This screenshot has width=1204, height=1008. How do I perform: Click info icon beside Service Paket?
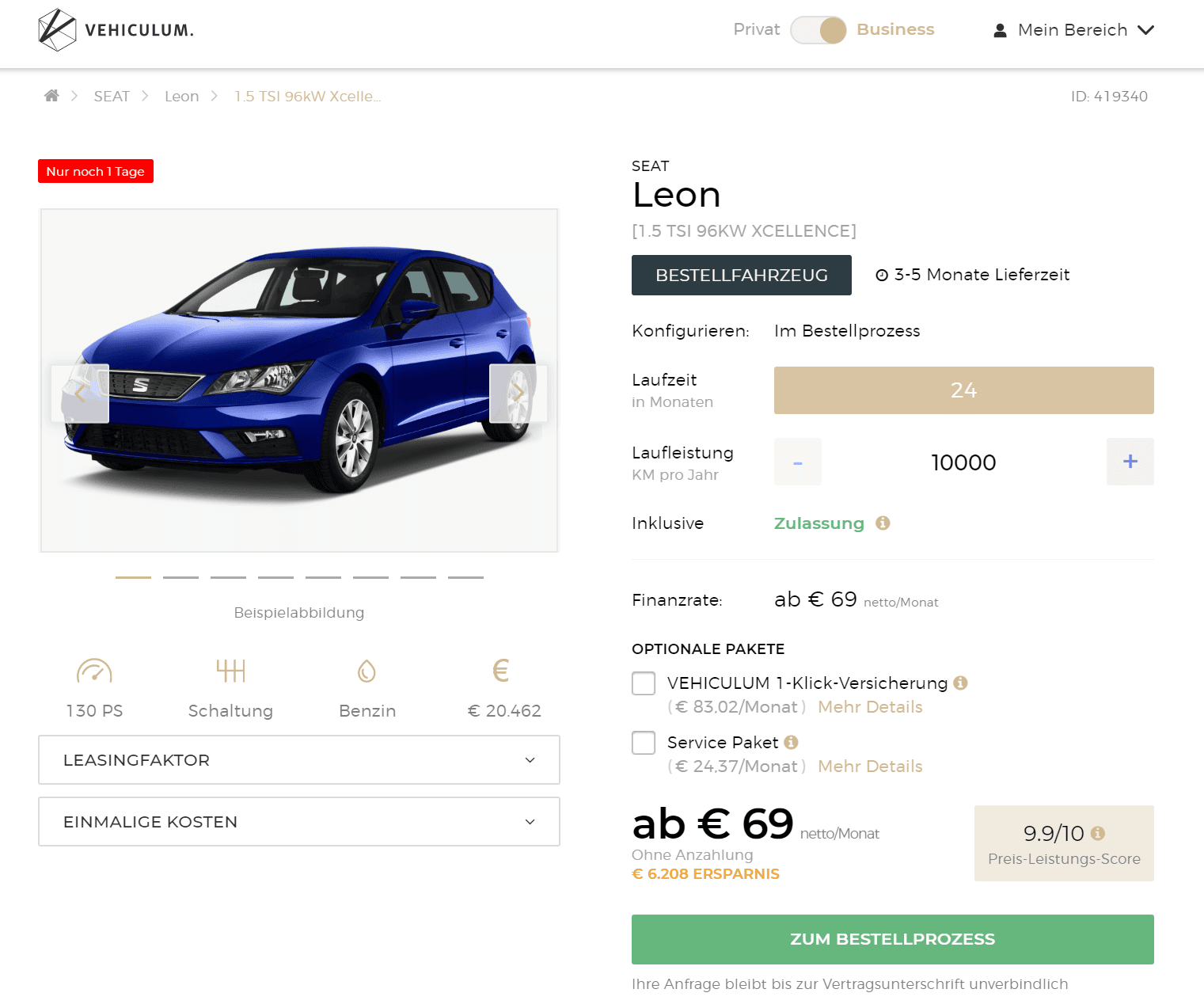(791, 742)
